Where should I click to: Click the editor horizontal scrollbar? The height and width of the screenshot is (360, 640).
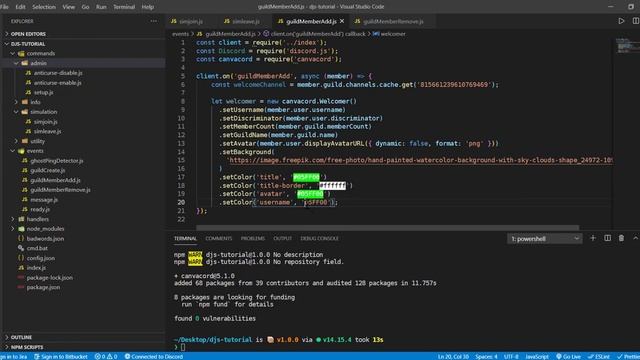(x=387, y=228)
